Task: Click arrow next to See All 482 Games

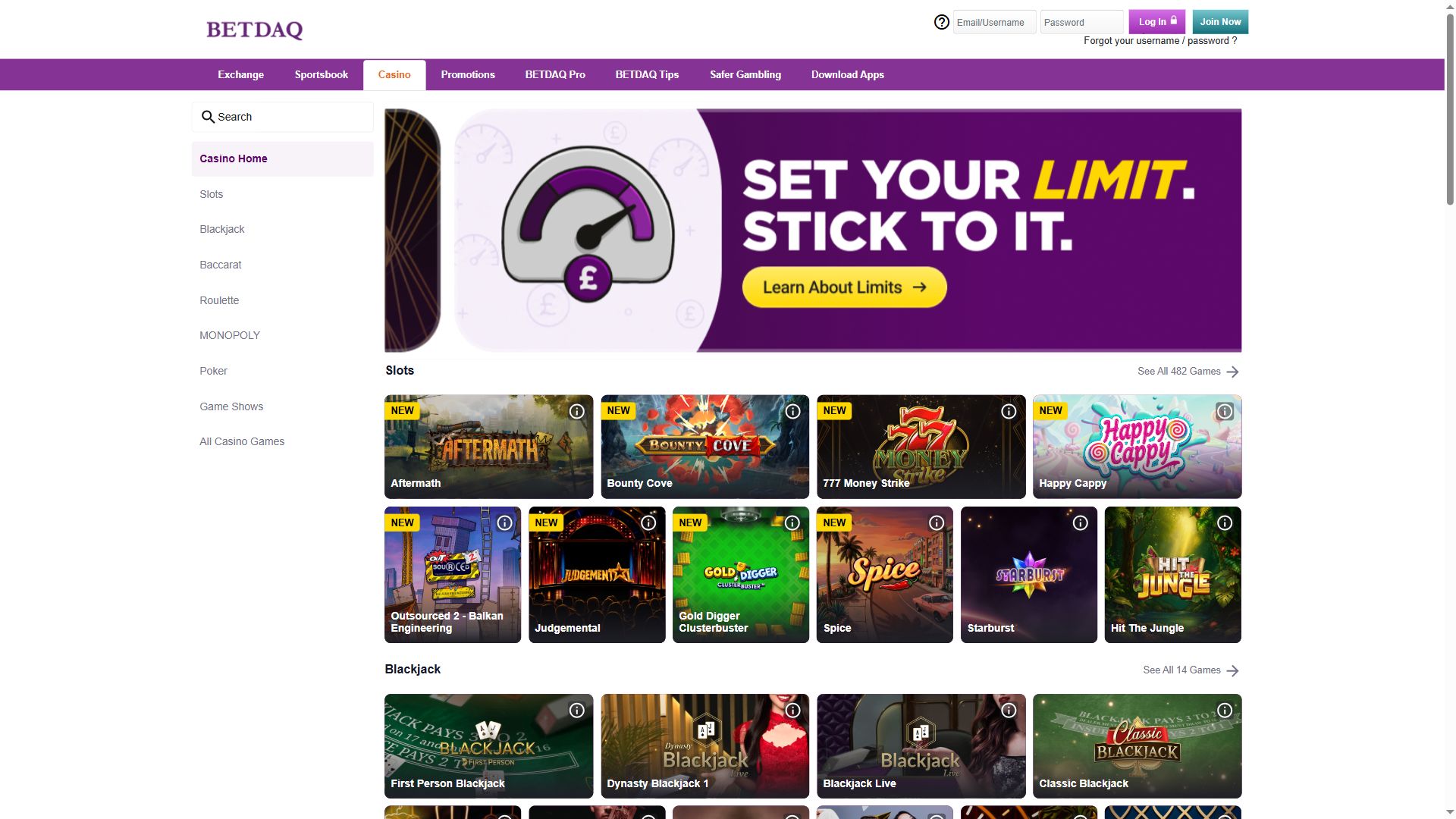Action: [x=1232, y=372]
